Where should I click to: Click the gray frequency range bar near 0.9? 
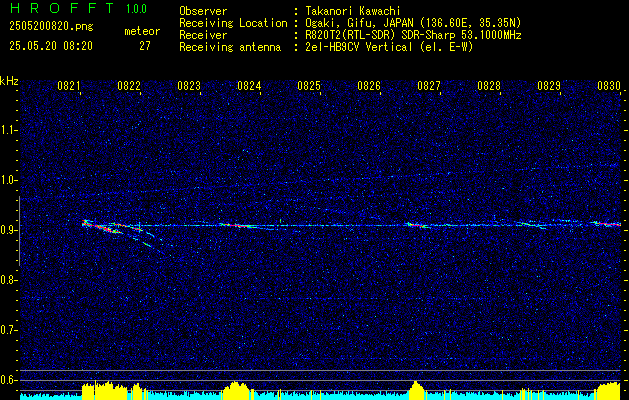19,231
